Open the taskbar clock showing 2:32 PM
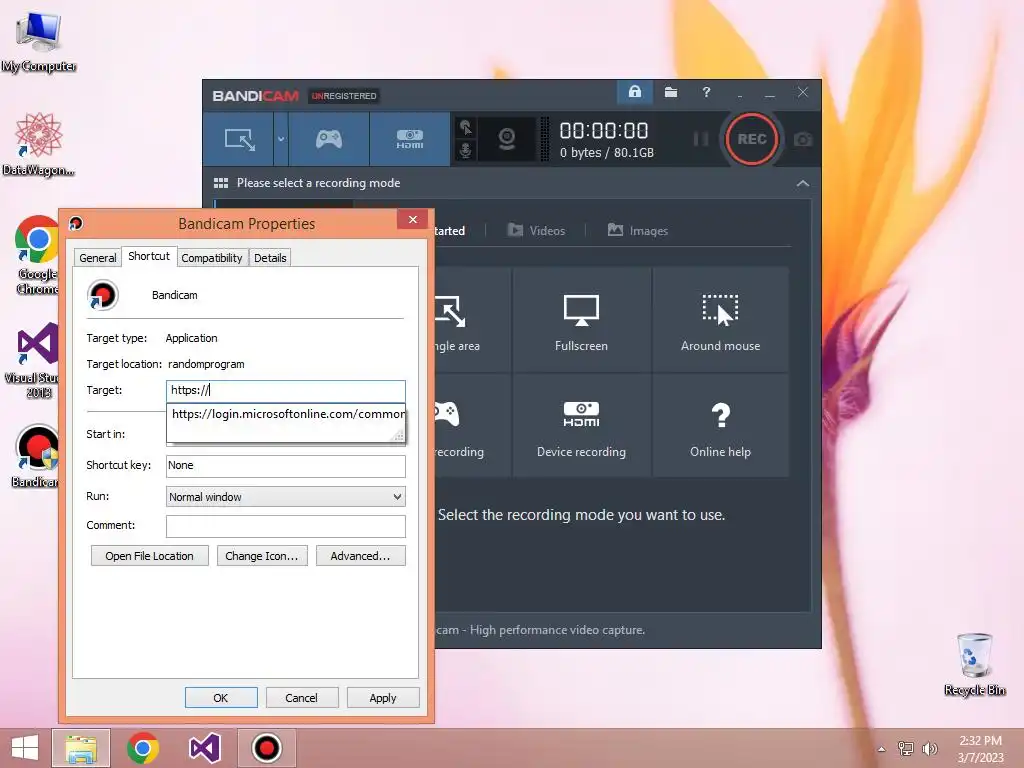Viewport: 1024px width, 768px height. coord(980,749)
